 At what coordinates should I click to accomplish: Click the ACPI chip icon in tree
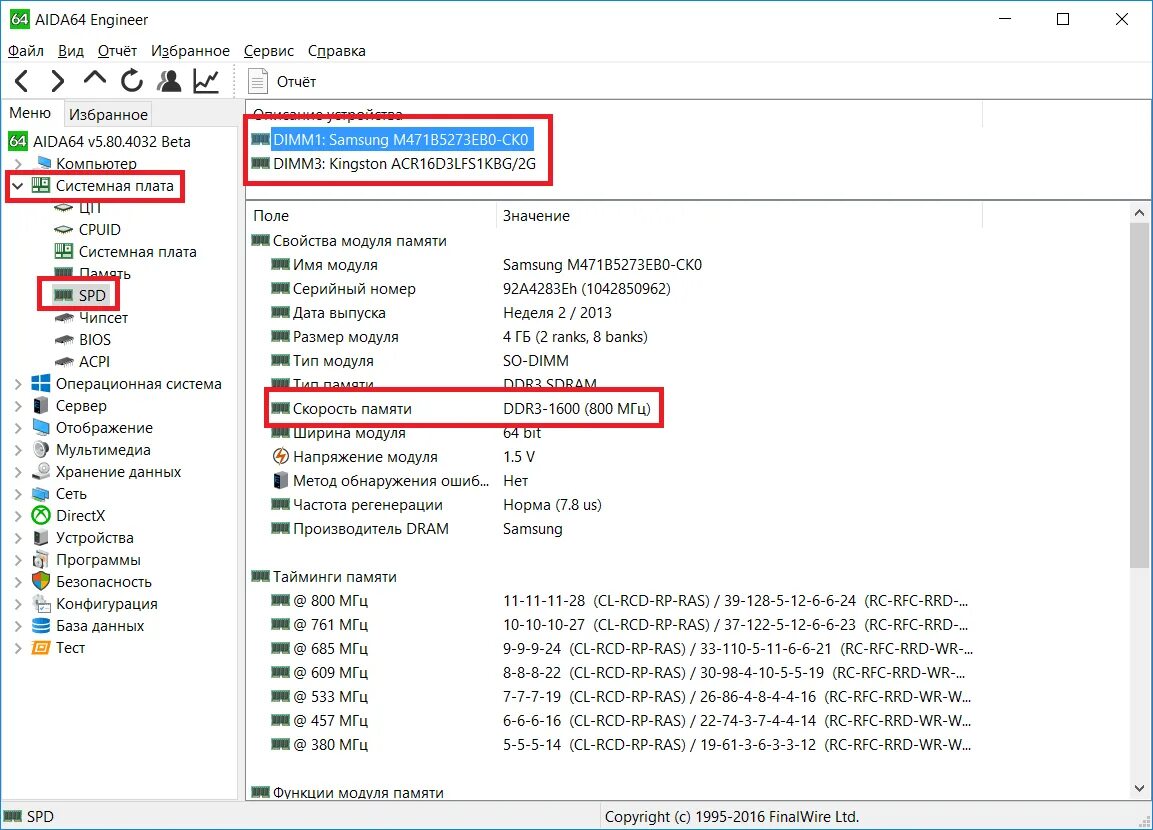(x=64, y=362)
